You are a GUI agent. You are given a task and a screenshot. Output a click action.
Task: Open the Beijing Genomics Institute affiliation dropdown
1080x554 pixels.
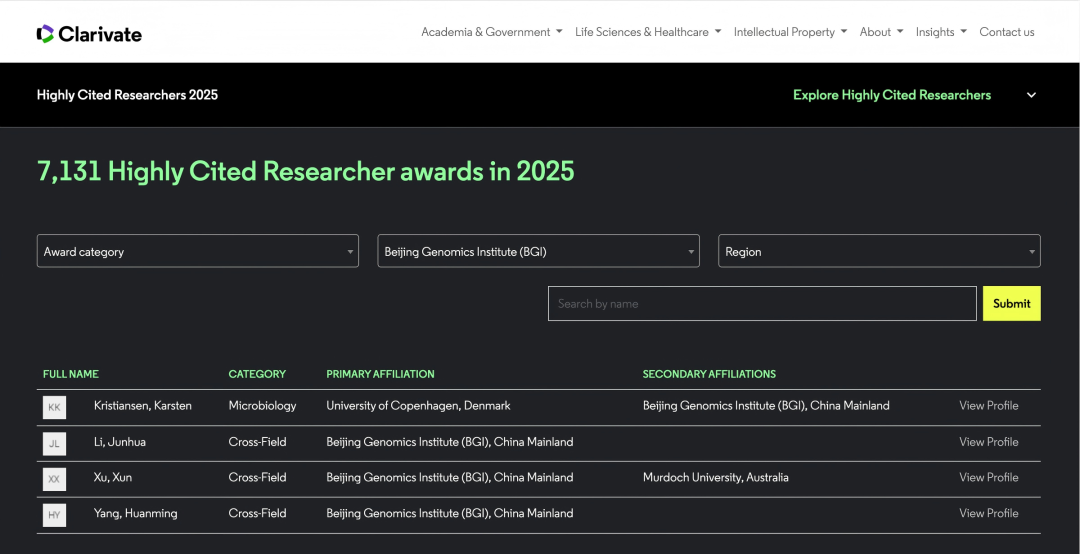(x=537, y=252)
